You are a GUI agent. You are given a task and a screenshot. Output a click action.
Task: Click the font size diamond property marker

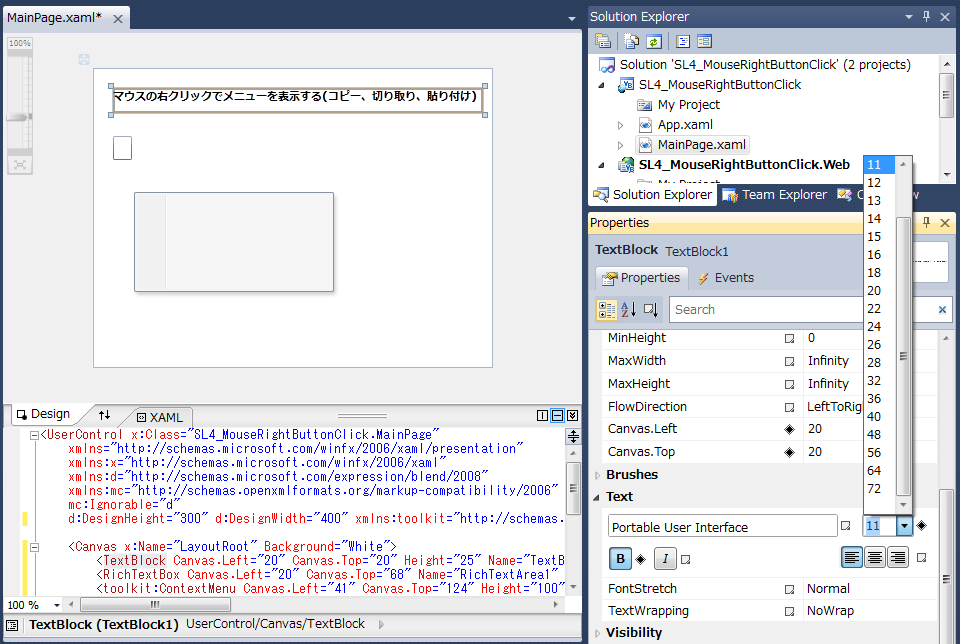pyautogui.click(x=921, y=525)
